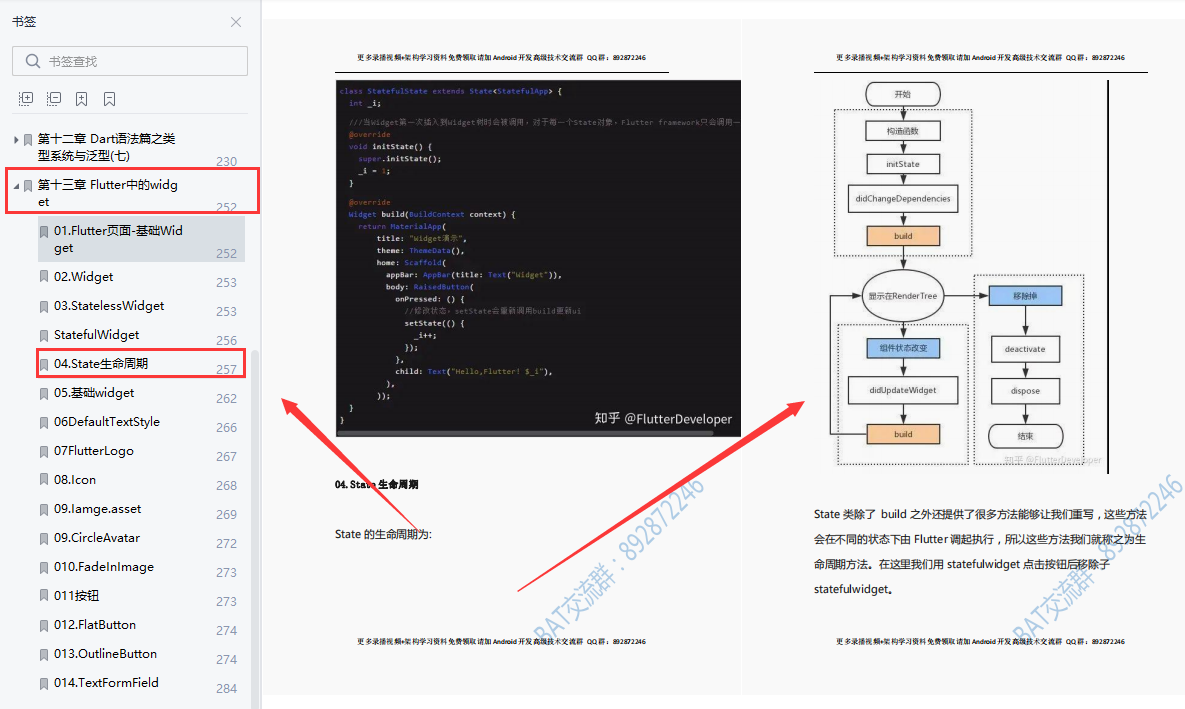Expand all bookmarks icon

26,99
